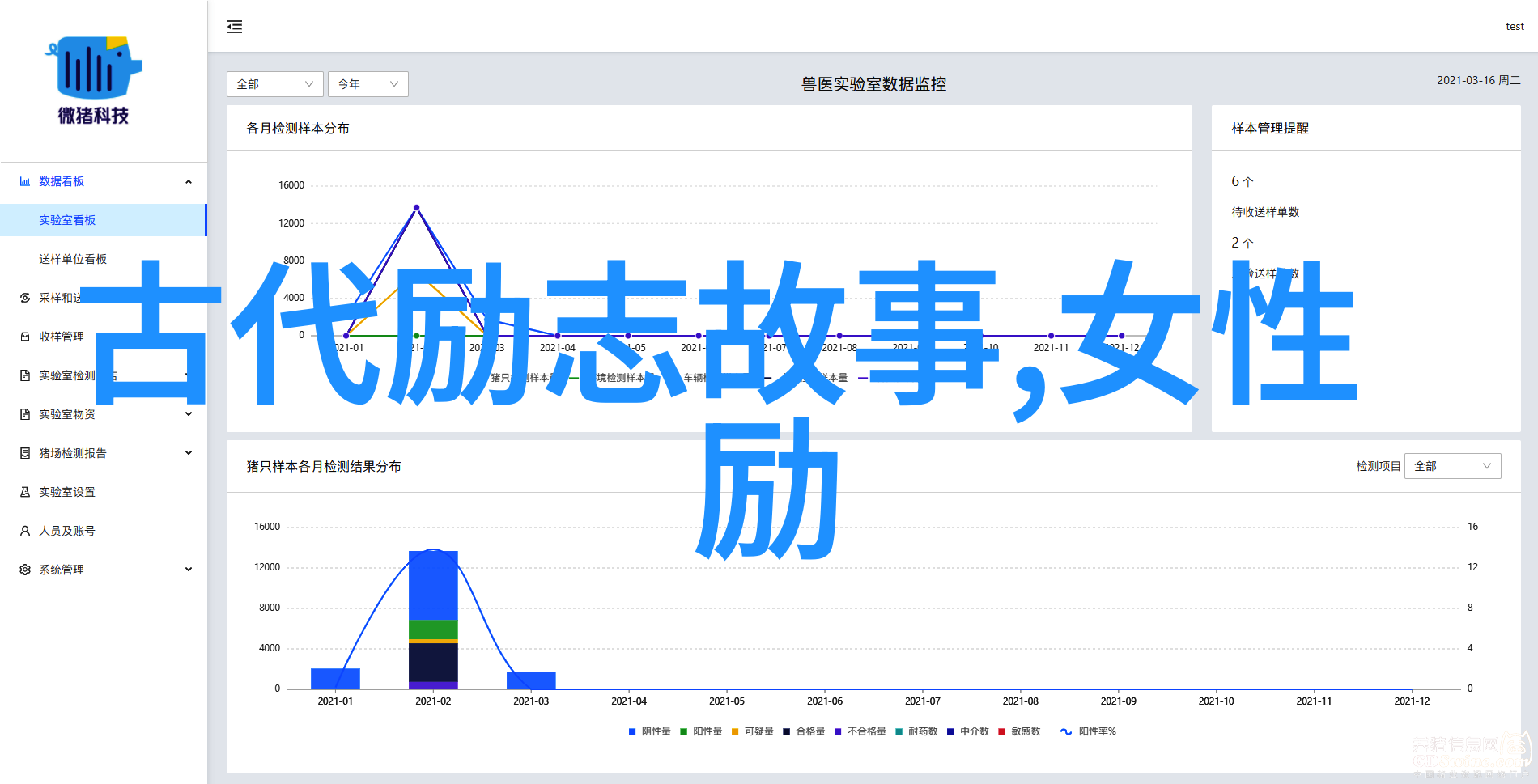Screen dimensions: 1538x784
Task: Click the 各月检测样本分布 card title
Action: [x=298, y=128]
